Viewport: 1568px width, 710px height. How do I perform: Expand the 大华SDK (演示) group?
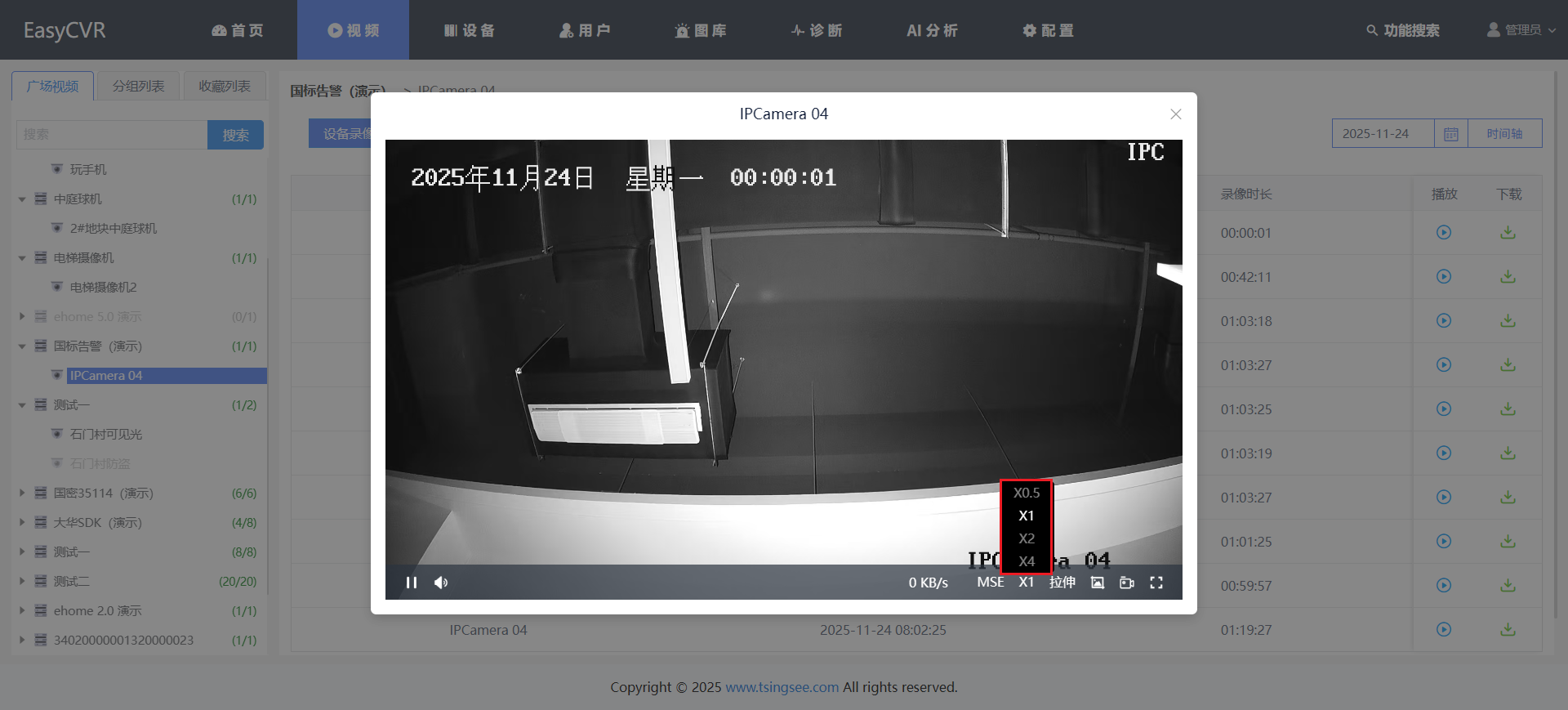point(22,523)
